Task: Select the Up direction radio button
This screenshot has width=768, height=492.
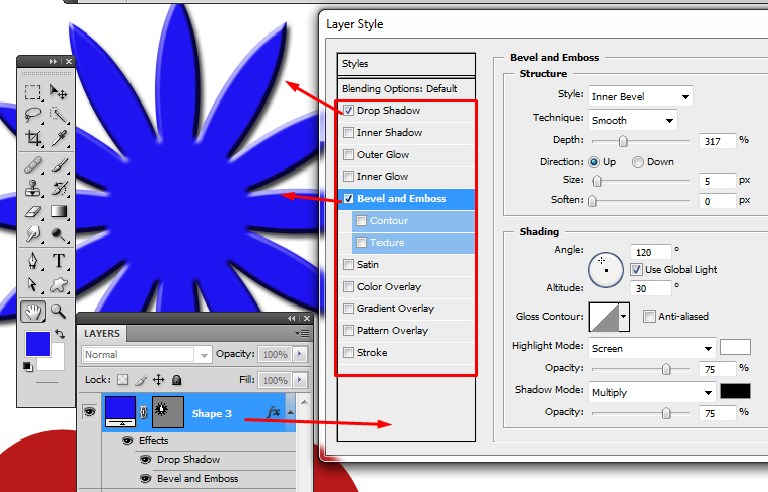Action: (x=594, y=162)
